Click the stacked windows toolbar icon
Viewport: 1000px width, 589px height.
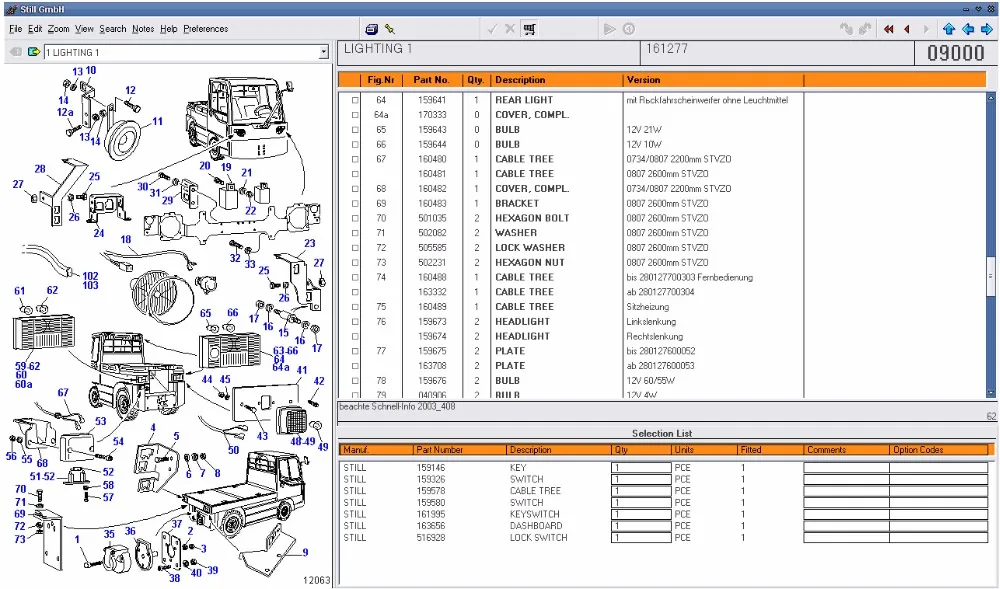coord(372,29)
